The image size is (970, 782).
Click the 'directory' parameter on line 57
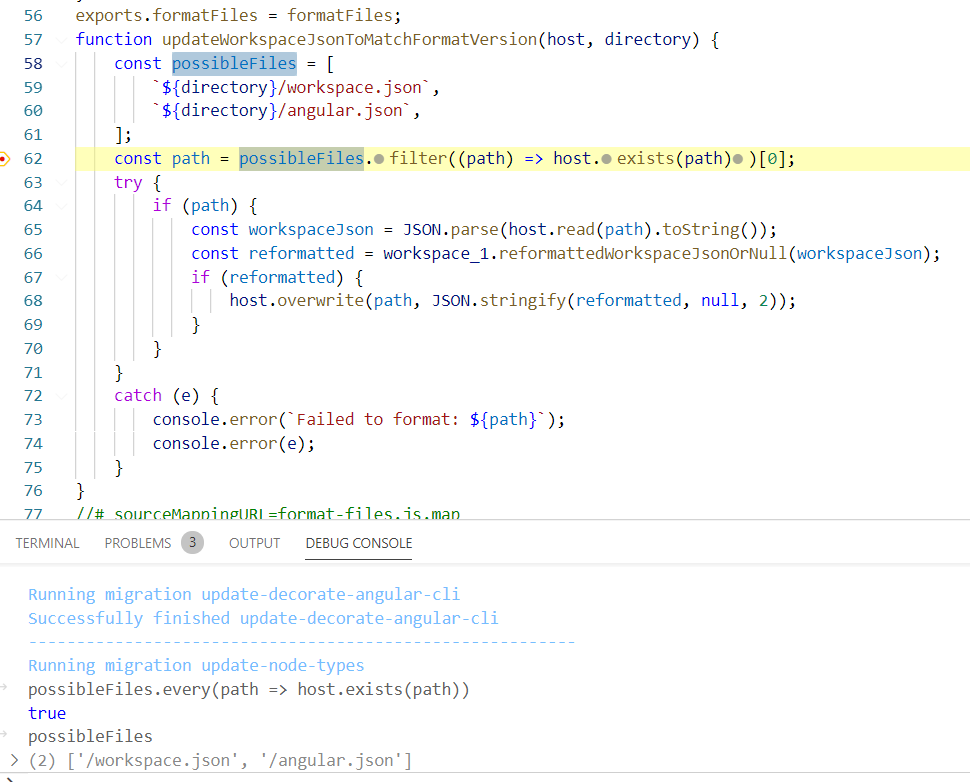[647, 40]
